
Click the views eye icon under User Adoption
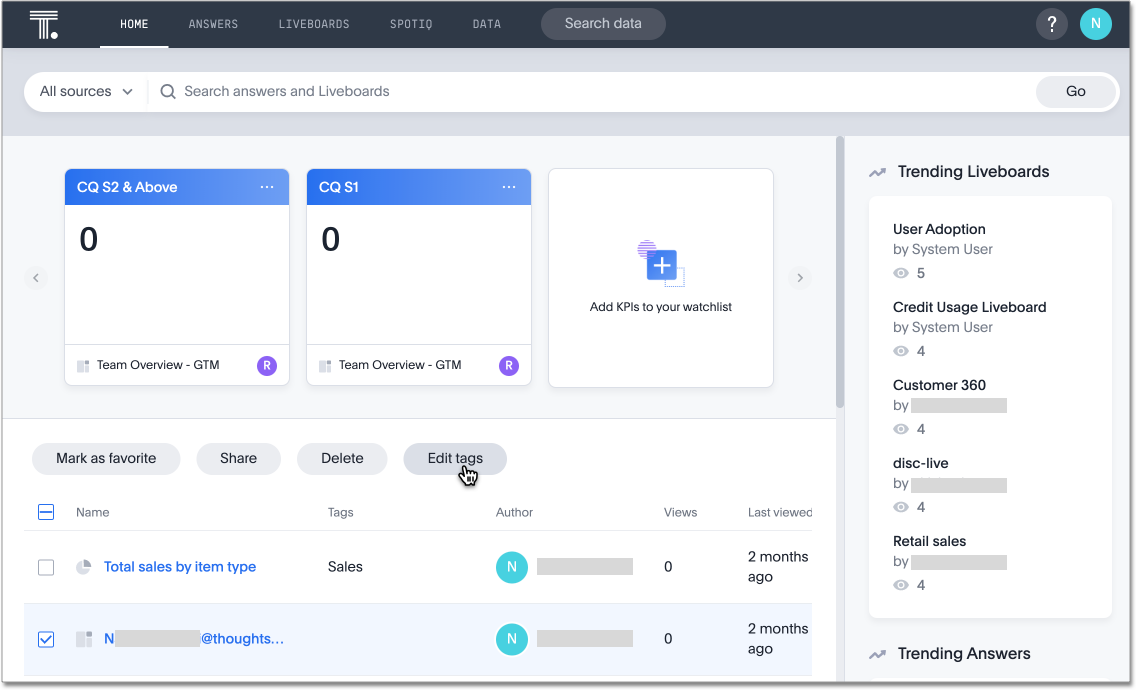click(900, 272)
